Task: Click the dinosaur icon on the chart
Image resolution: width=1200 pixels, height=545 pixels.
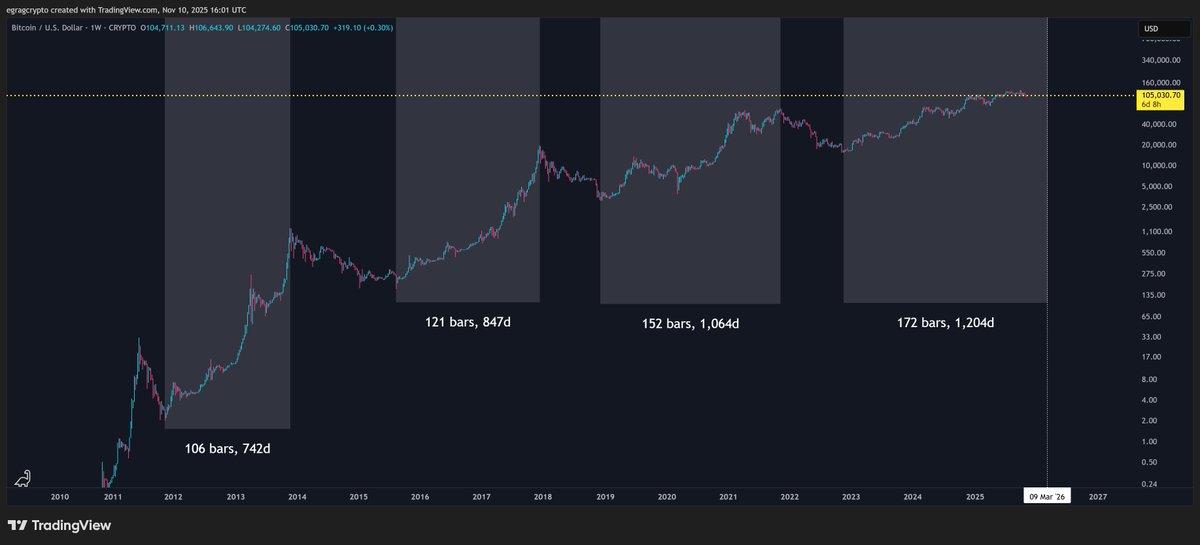Action: coord(23,480)
